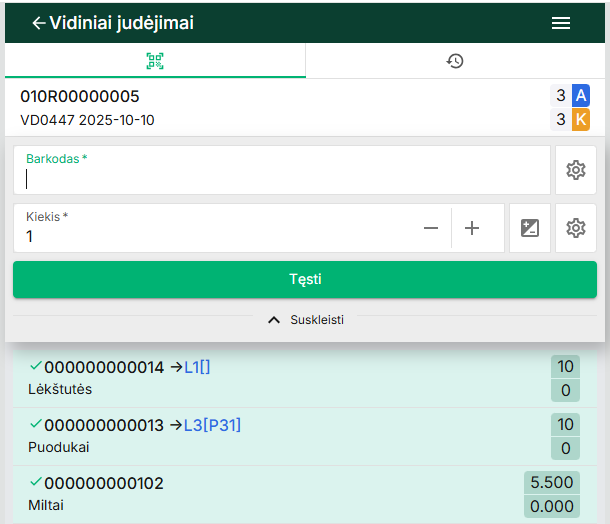Select document header 010R00000005
Image resolution: width=610 pixels, height=524 pixels.
click(80, 97)
